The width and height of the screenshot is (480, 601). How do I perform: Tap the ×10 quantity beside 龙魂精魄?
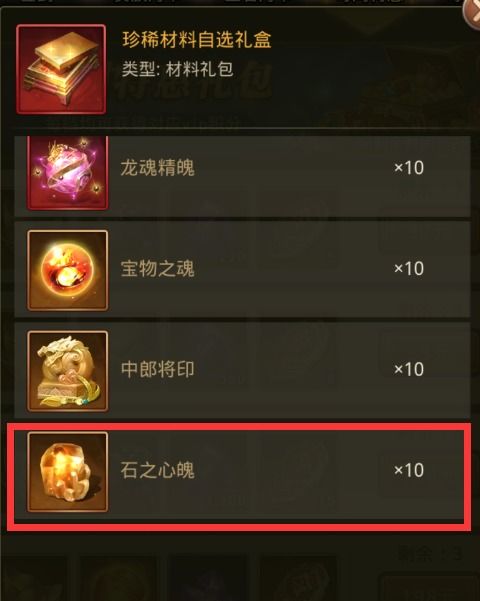(409, 168)
